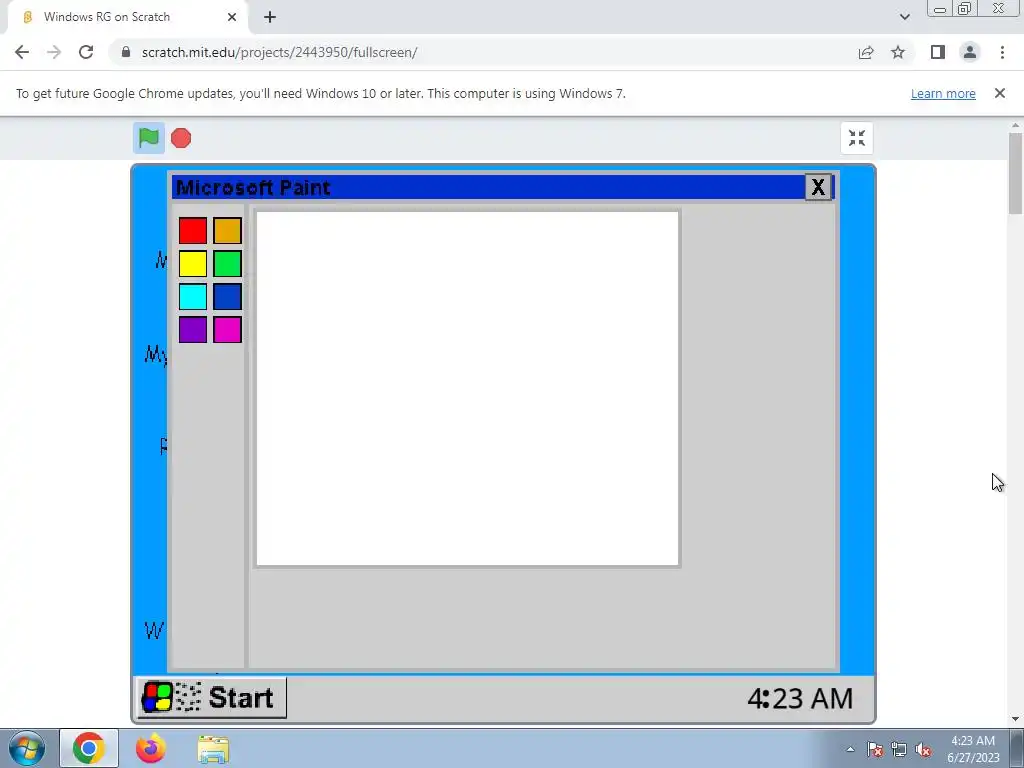Go back to the previous page
This screenshot has height=768, width=1024.
point(22,52)
